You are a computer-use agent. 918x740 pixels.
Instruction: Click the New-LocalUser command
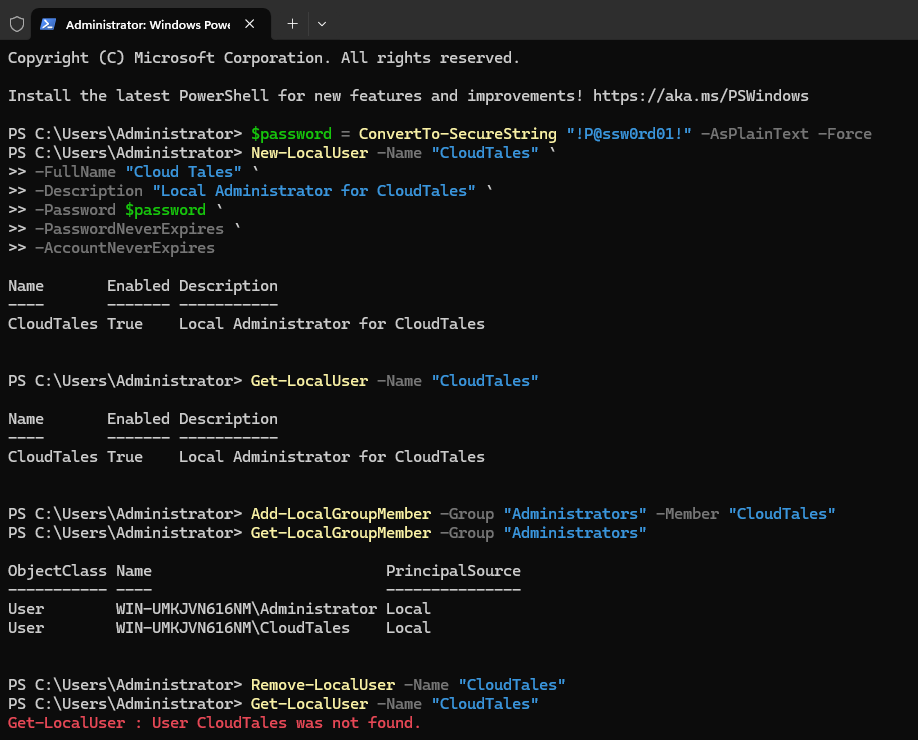(x=309, y=153)
